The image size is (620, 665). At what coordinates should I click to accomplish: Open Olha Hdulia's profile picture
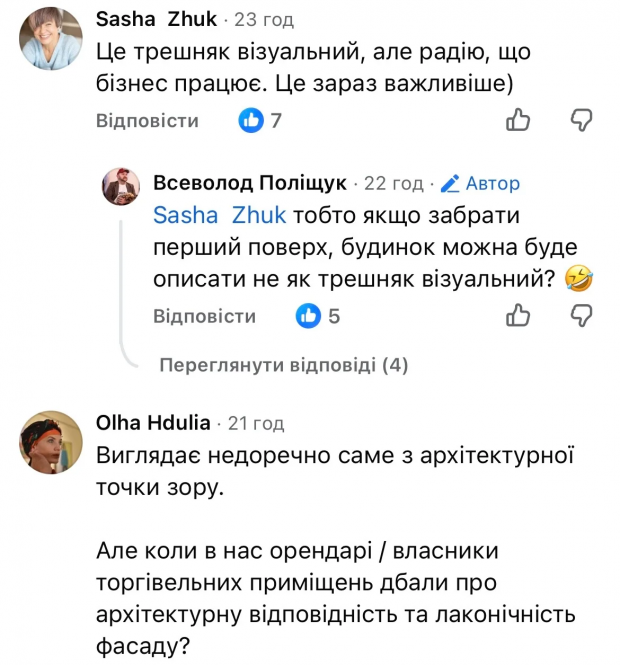click(x=51, y=440)
